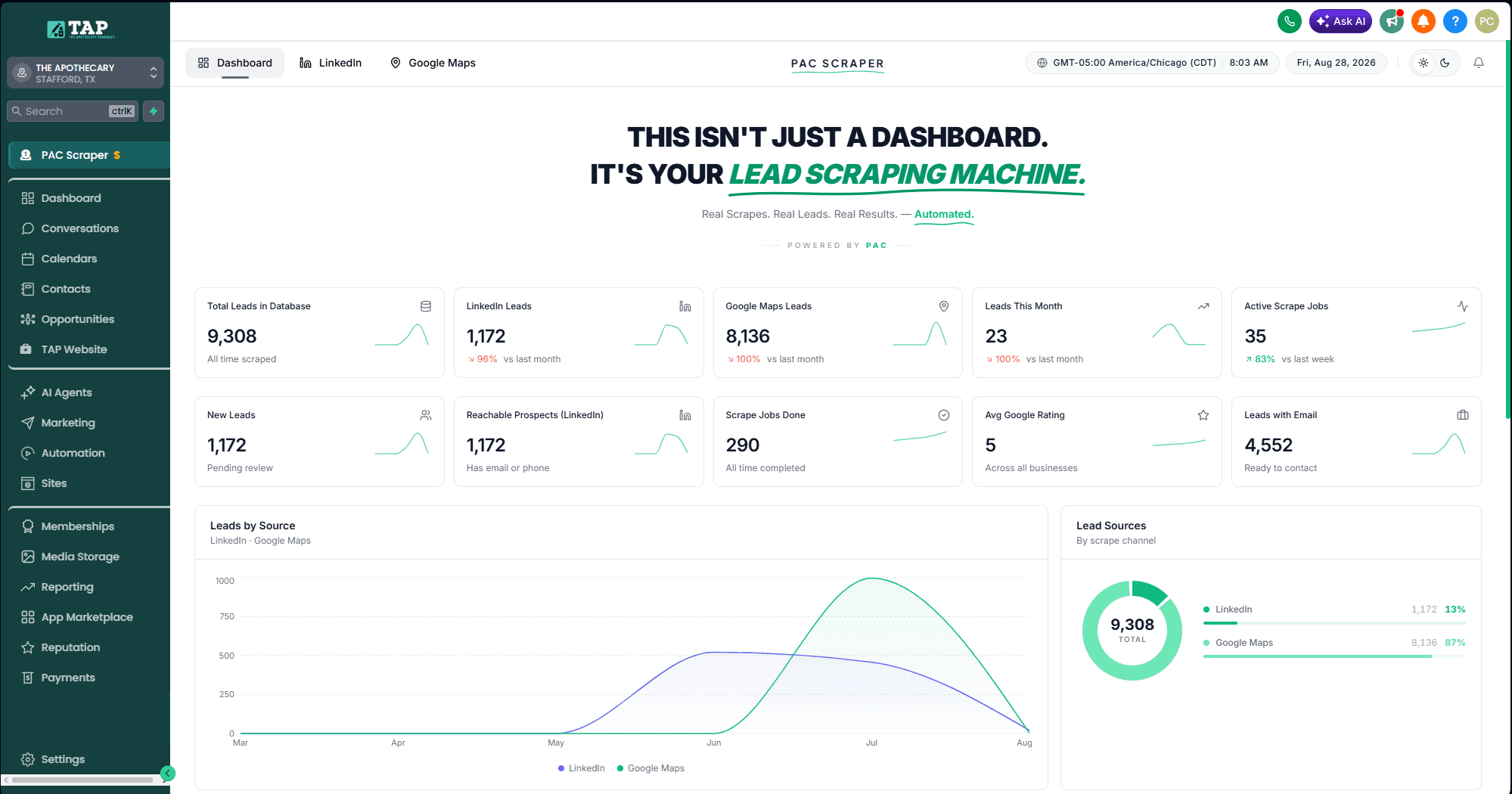Click the 4,552 Leads with Email value

tap(1268, 445)
